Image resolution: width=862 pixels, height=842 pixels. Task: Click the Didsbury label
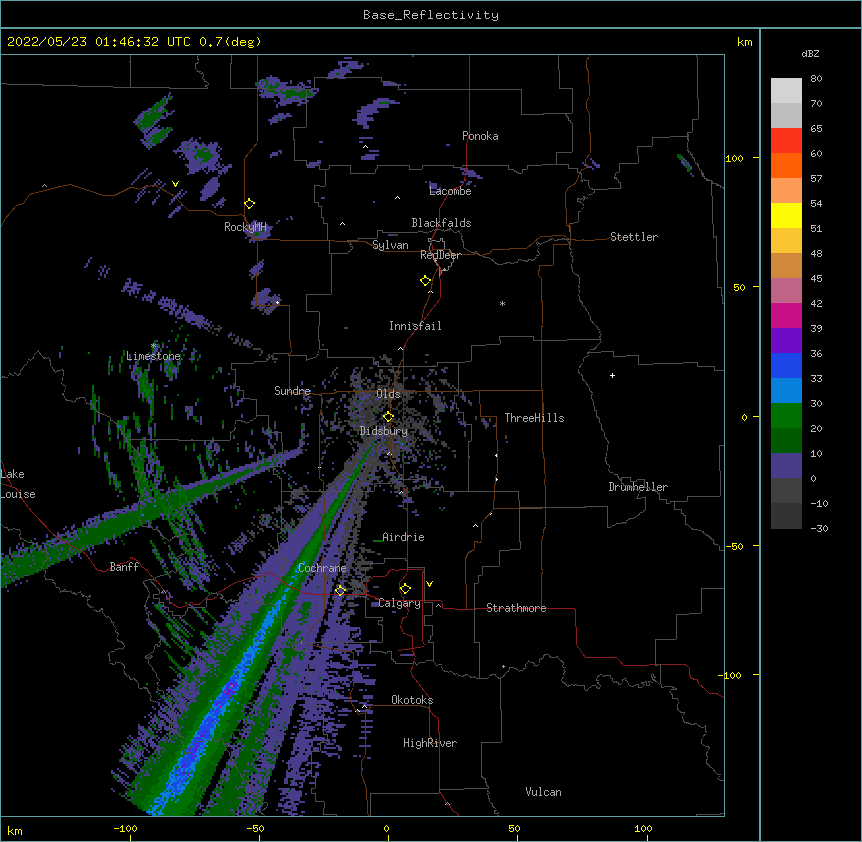pyautogui.click(x=384, y=431)
